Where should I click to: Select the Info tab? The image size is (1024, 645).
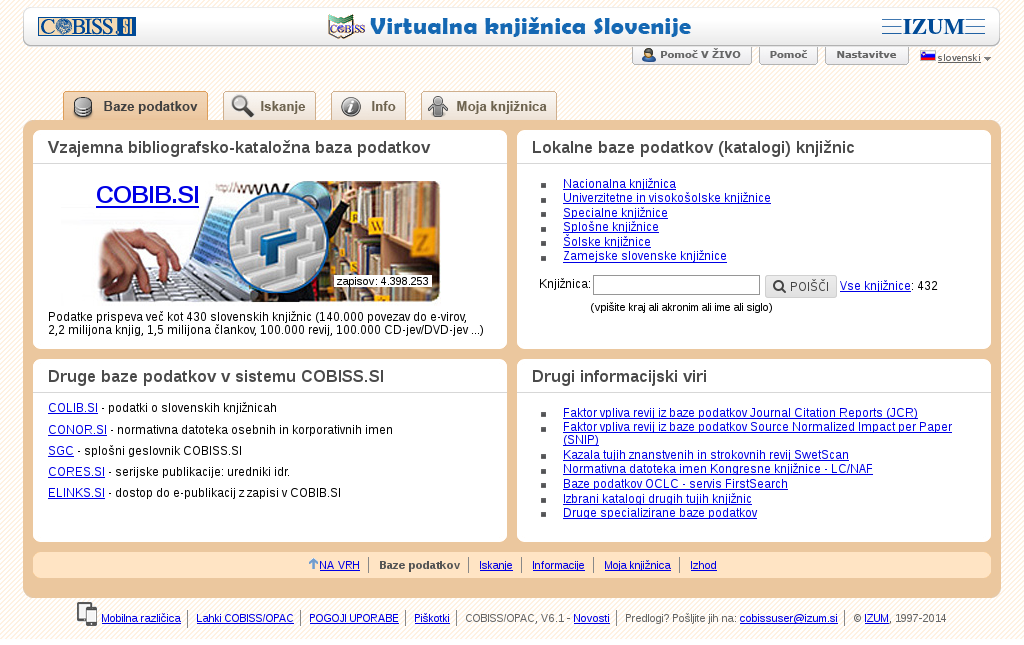pyautogui.click(x=368, y=106)
